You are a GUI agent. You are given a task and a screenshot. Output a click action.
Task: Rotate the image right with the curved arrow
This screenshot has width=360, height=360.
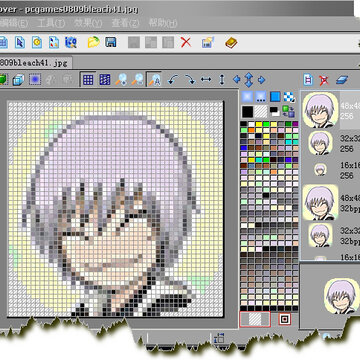[x=190, y=80]
